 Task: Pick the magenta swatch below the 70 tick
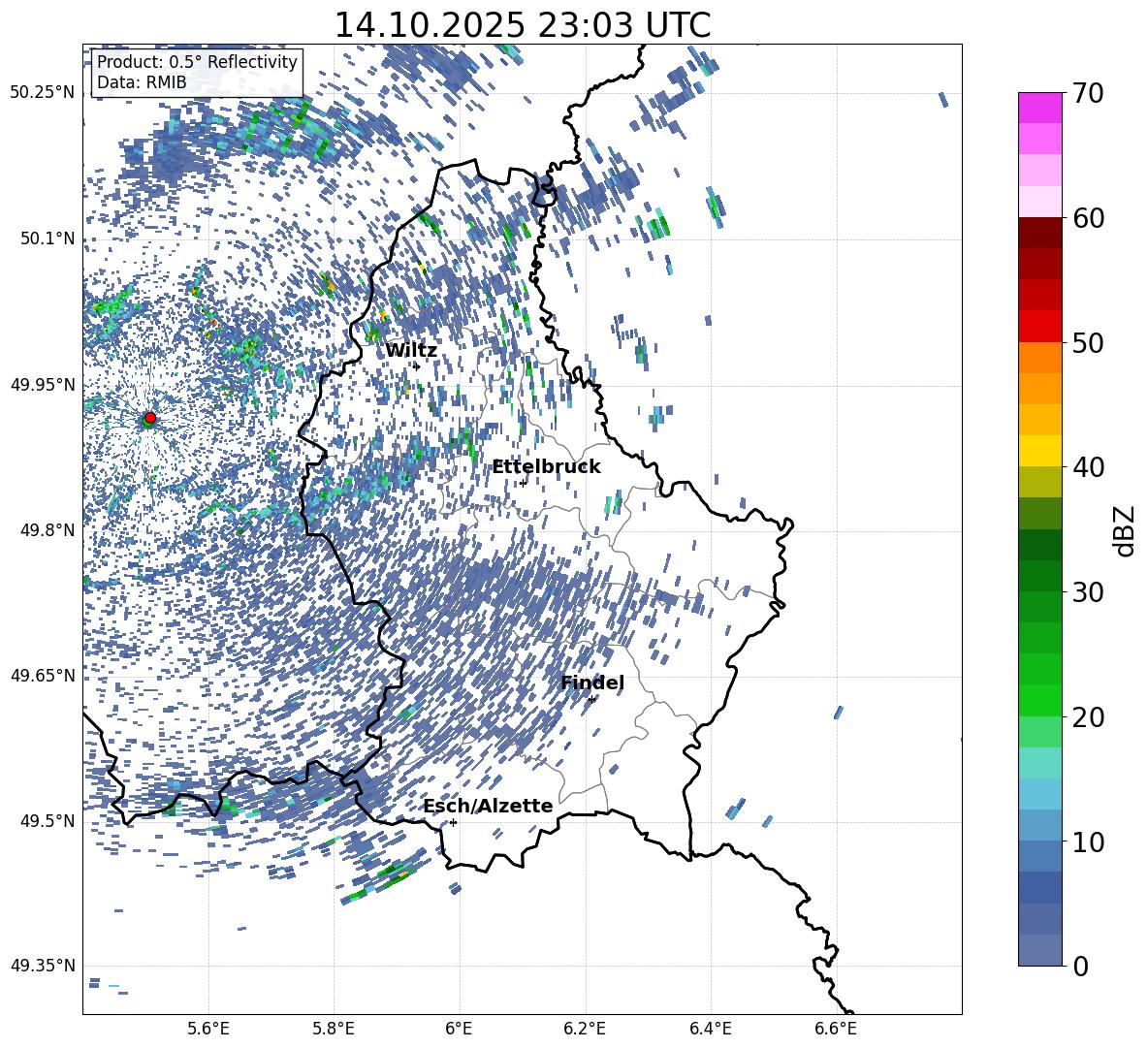click(1039, 109)
